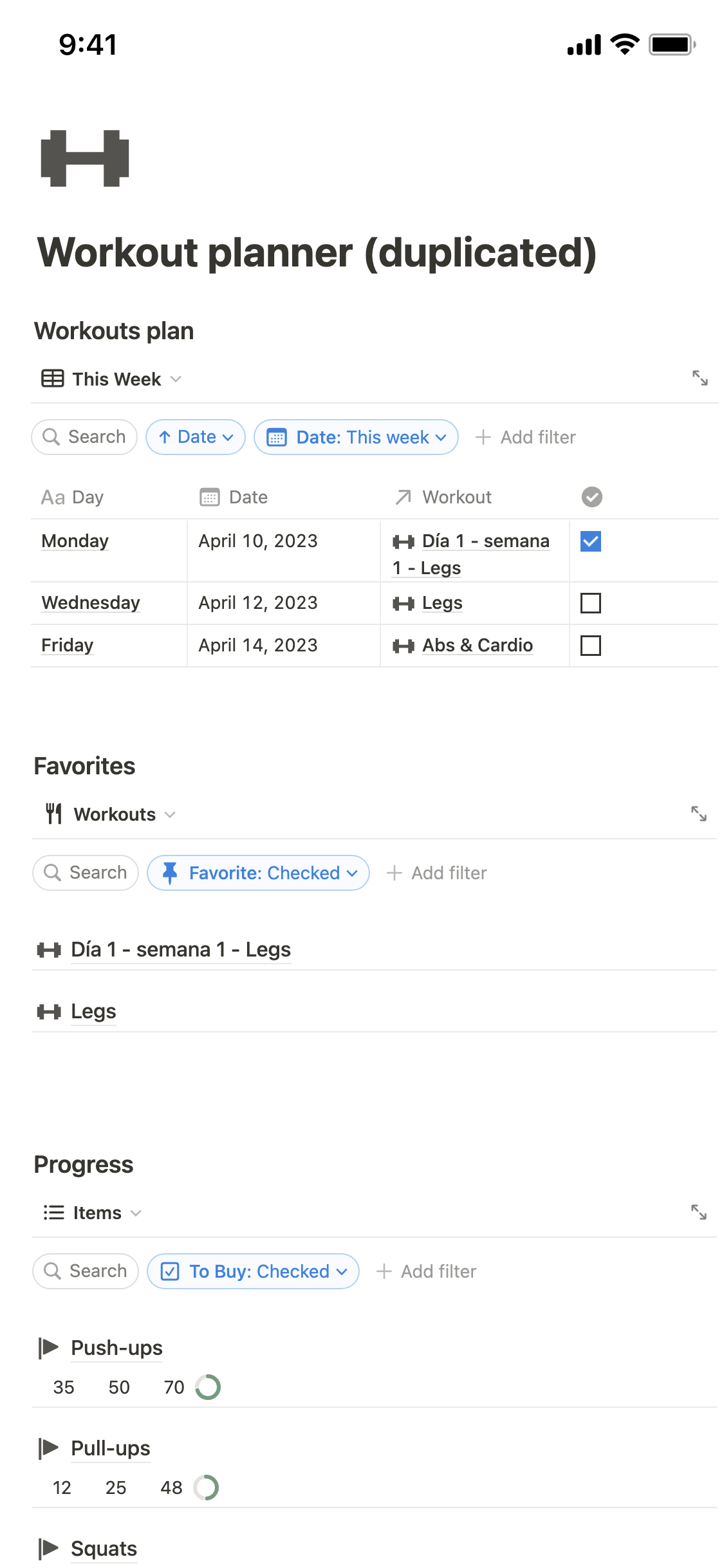This screenshot has height=1568, width=724.
Task: Click the checkmark column header icon
Action: (591, 497)
